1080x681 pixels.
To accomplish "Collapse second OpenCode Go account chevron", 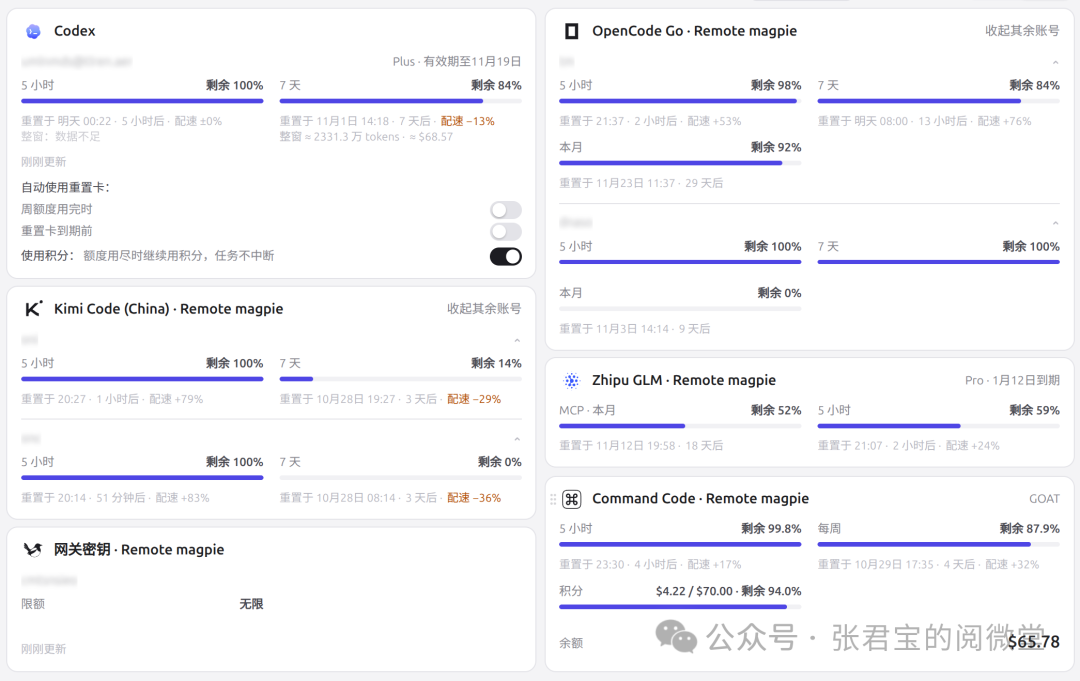I will click(x=1055, y=223).
